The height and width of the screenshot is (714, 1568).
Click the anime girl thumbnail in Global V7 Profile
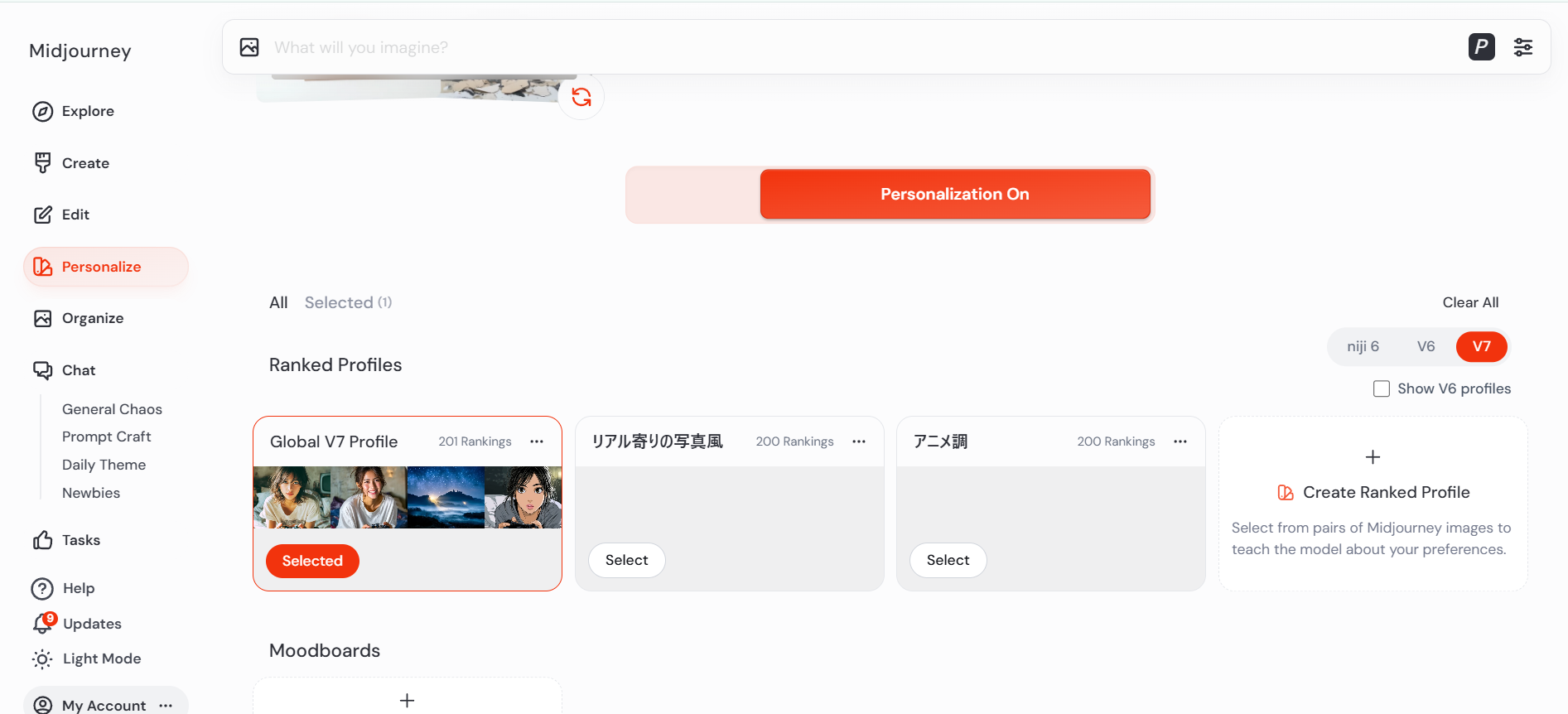pyautogui.click(x=523, y=497)
